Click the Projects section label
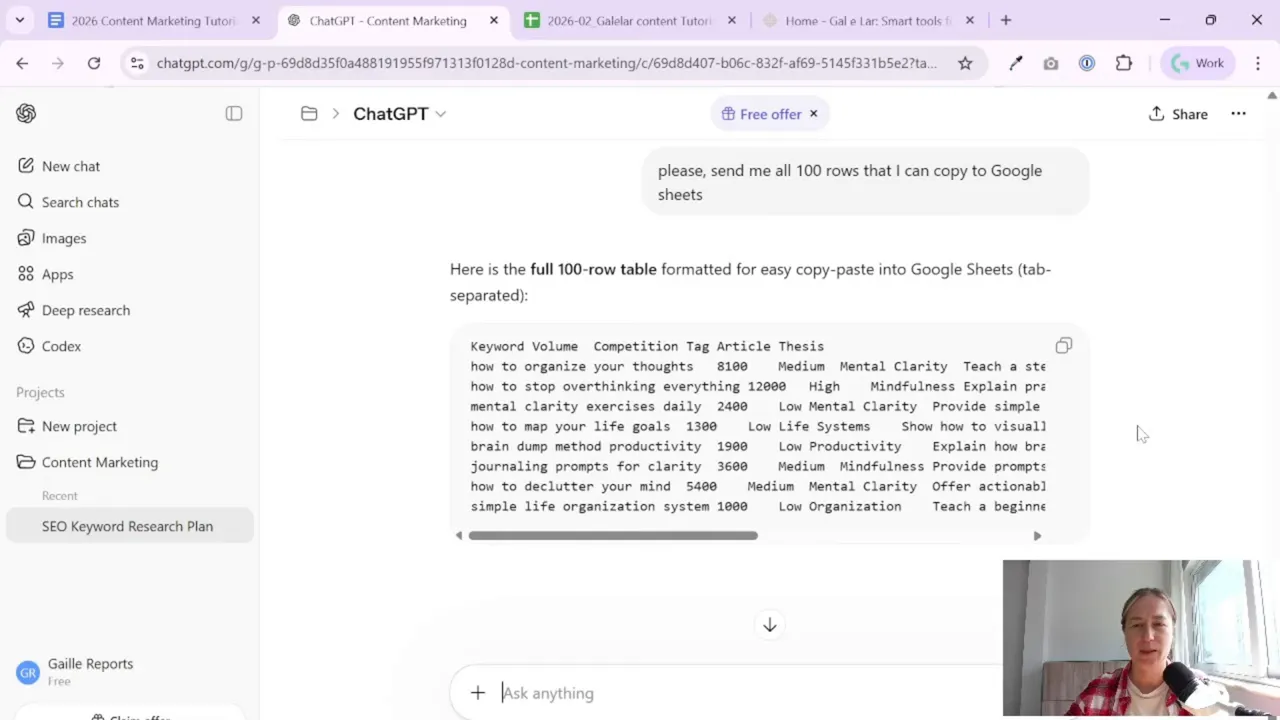This screenshot has height=720, width=1280. [40, 392]
